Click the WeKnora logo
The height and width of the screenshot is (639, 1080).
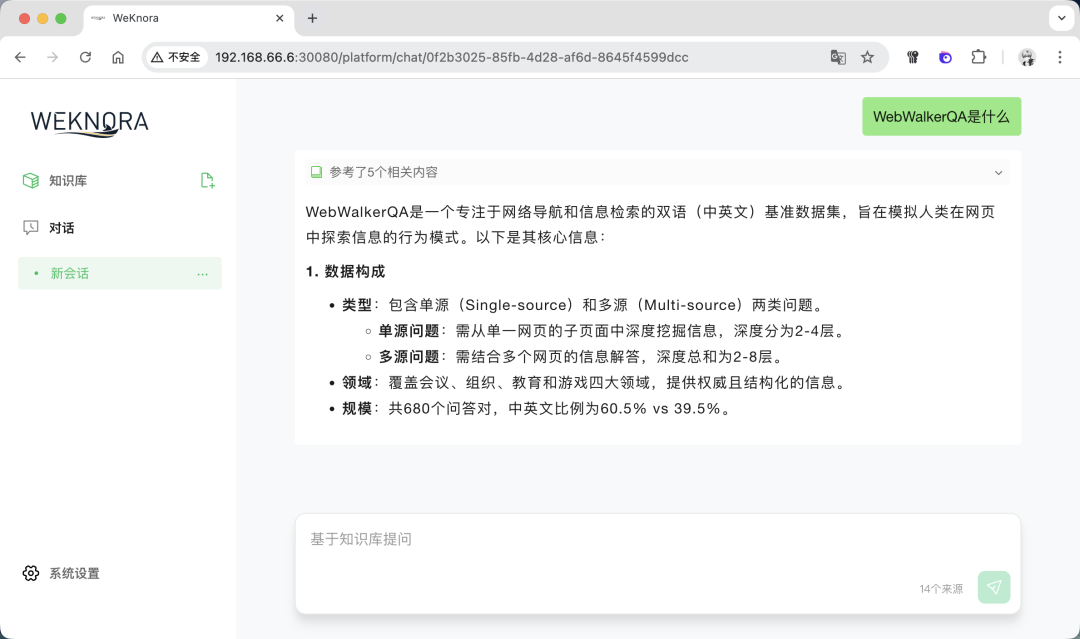[x=90, y=123]
